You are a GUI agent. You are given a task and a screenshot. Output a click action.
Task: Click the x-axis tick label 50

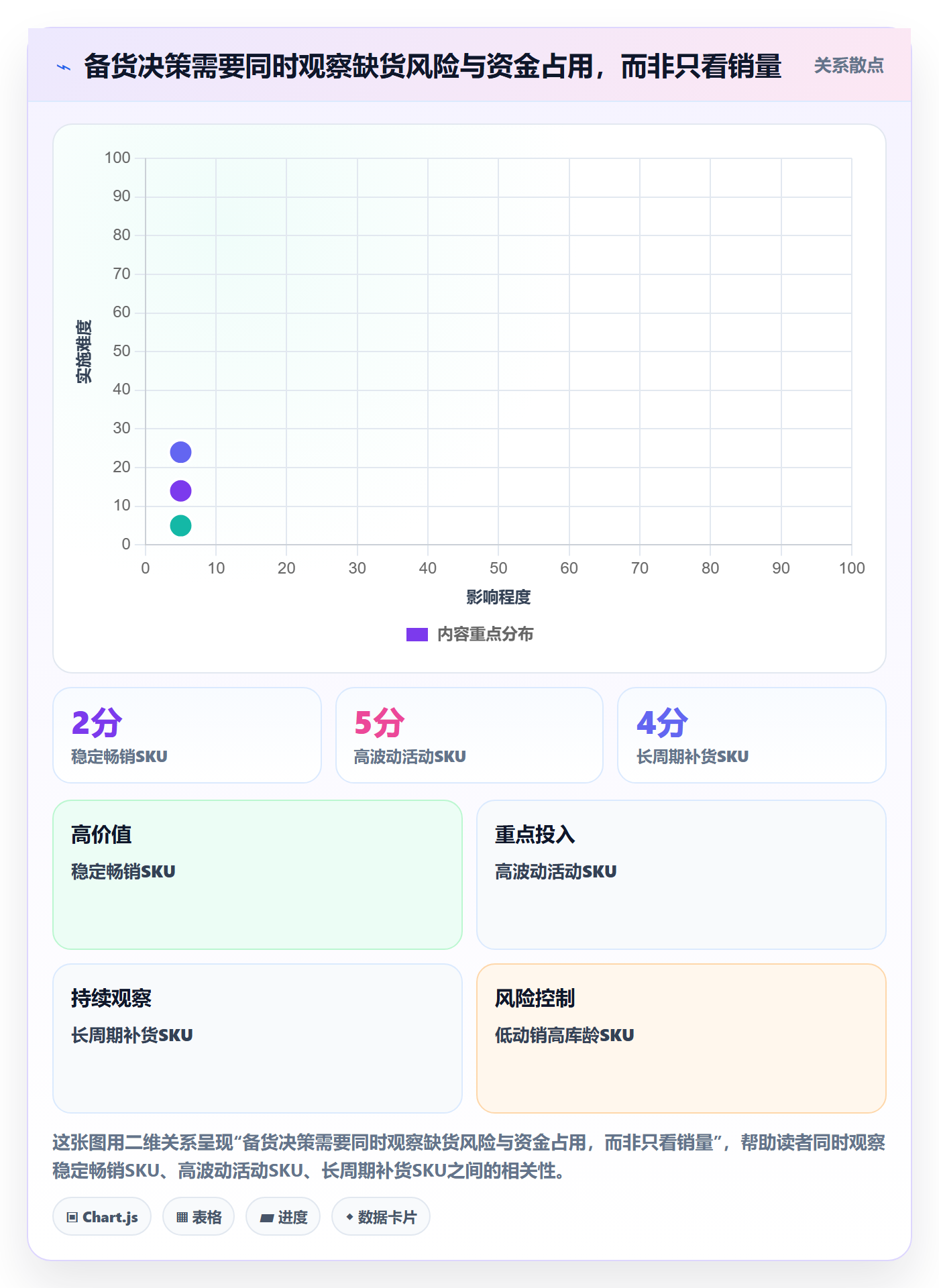click(x=498, y=568)
